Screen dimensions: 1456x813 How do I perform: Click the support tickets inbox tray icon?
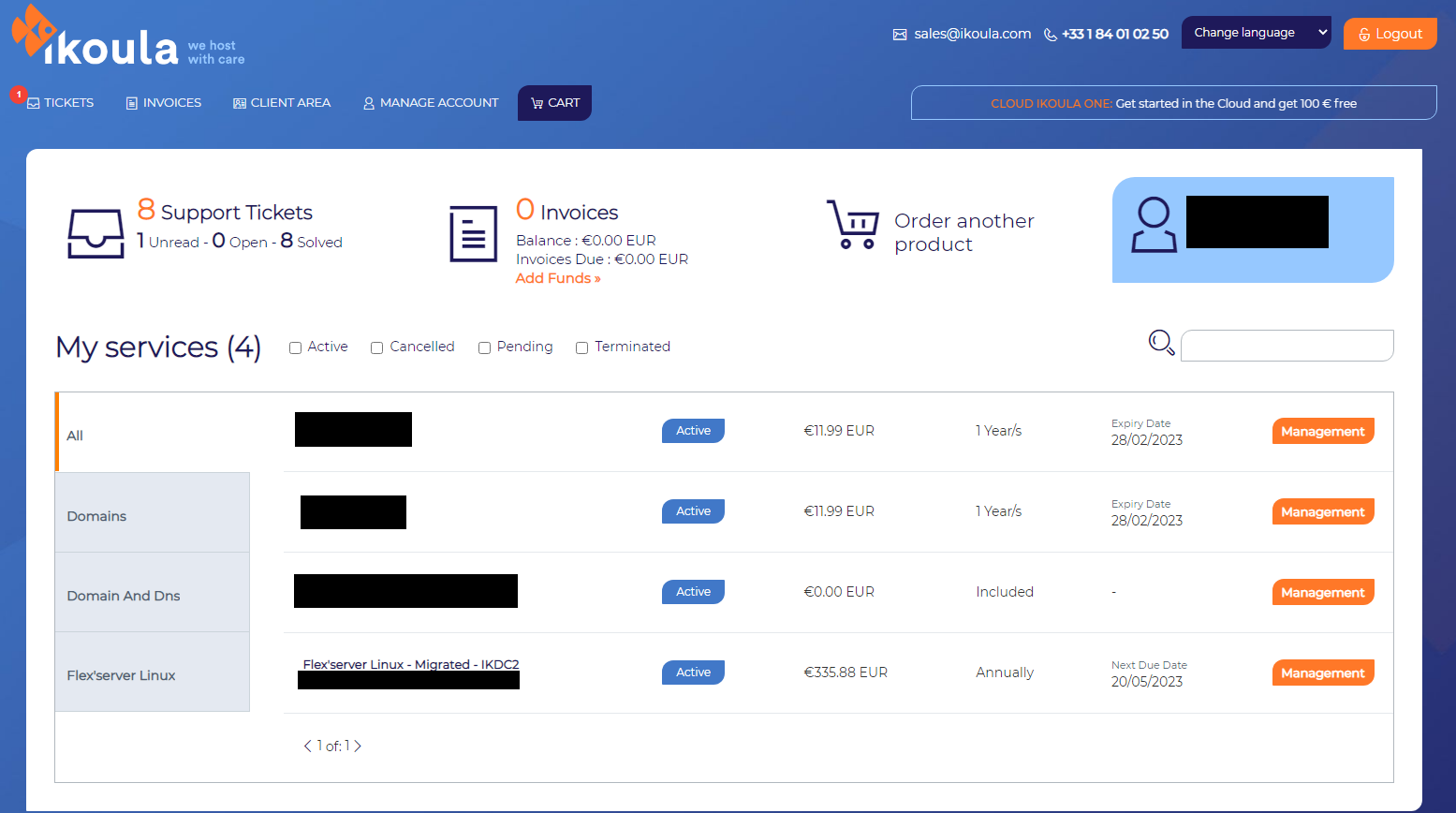tap(96, 233)
